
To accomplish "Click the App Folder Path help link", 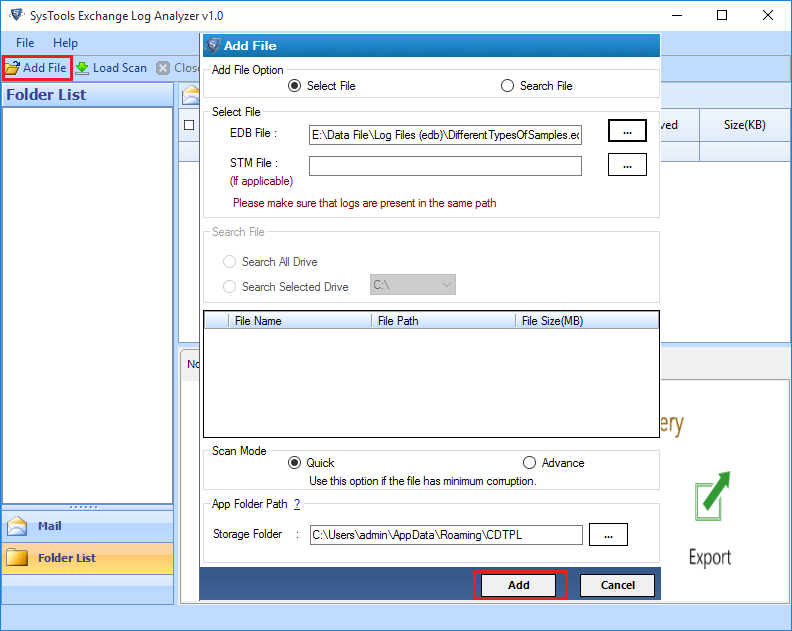I will pyautogui.click(x=297, y=504).
